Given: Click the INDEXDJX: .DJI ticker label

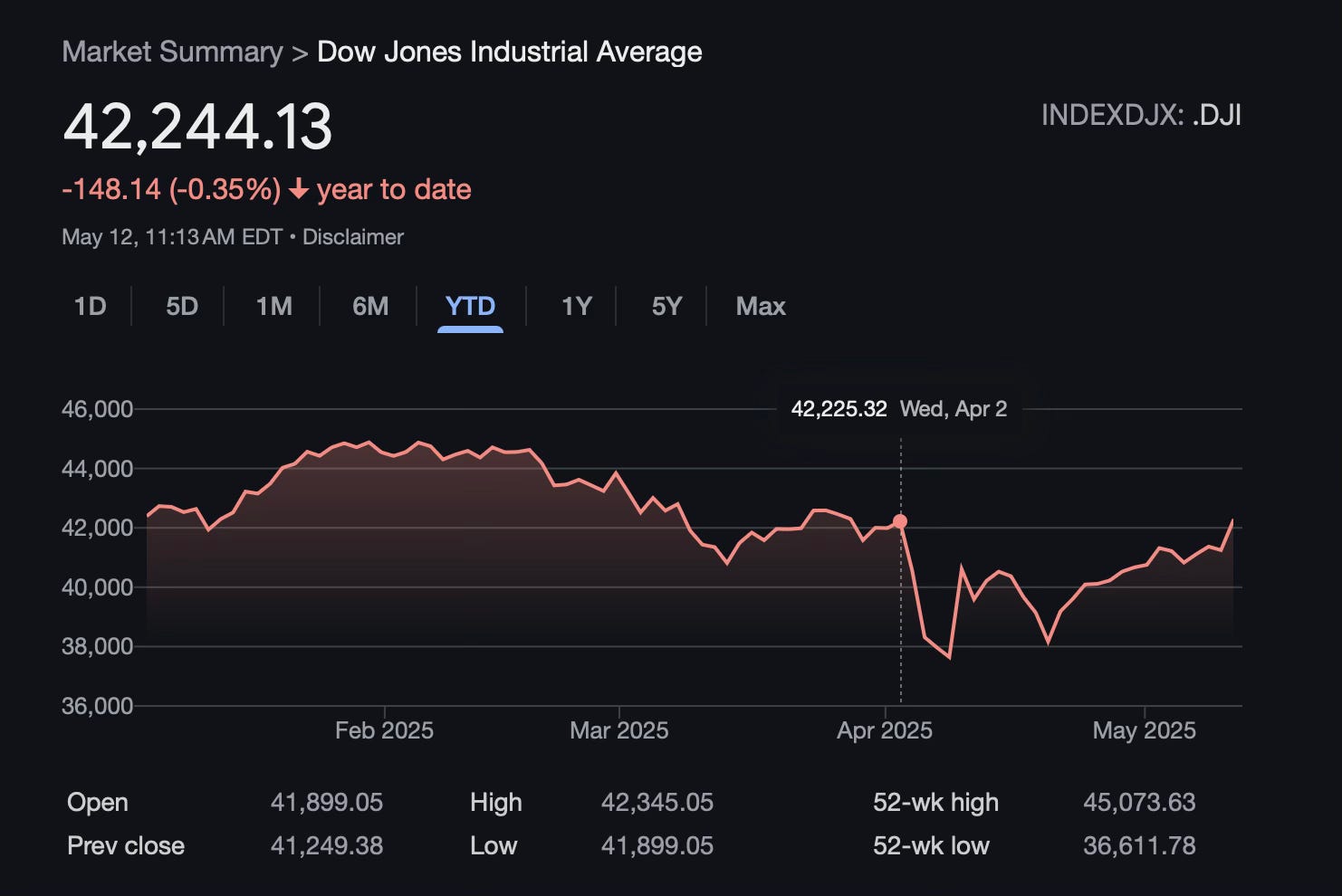Looking at the screenshot, I should 1141,115.
